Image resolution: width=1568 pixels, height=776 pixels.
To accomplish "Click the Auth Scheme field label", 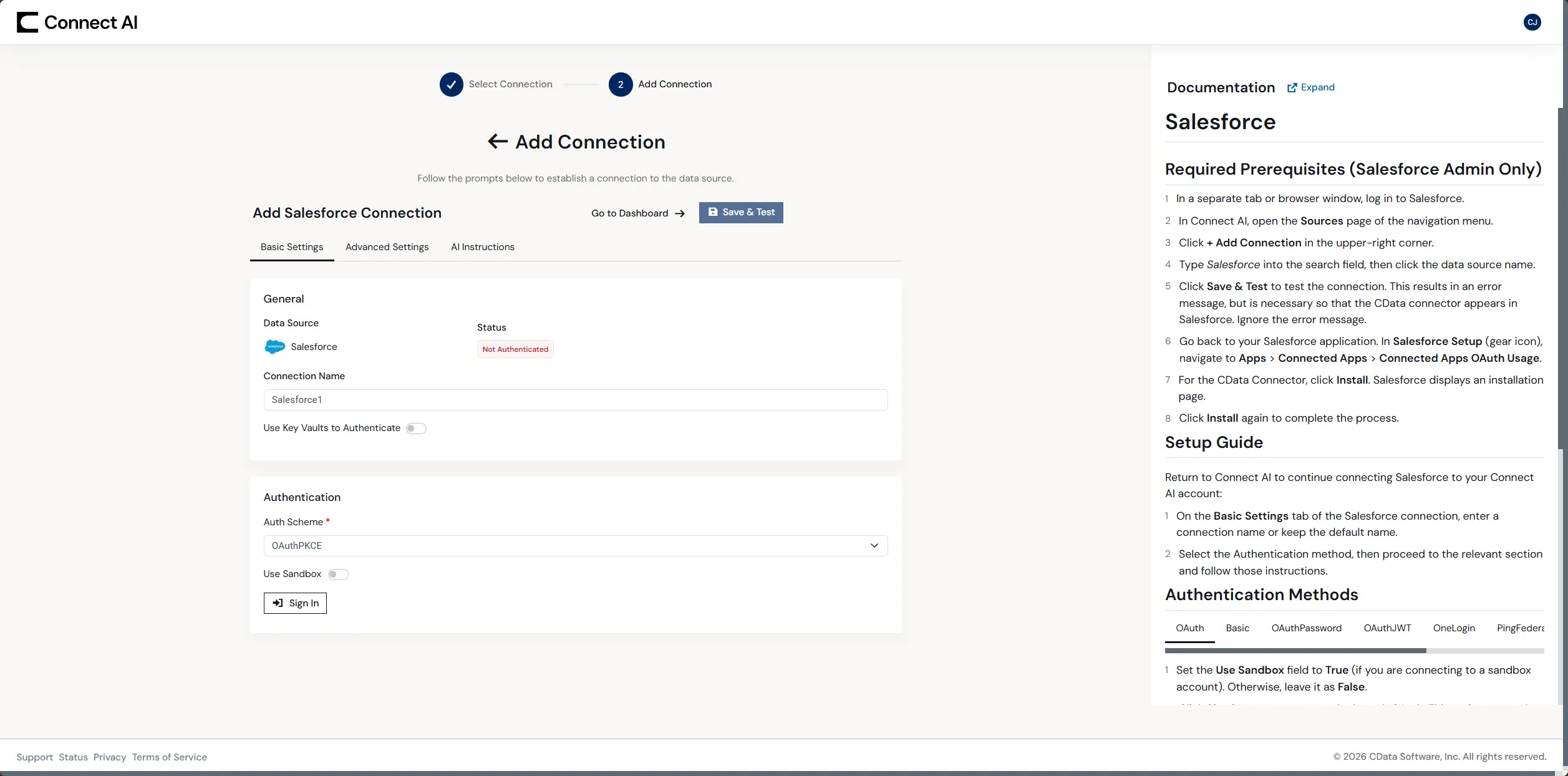I will coord(293,522).
